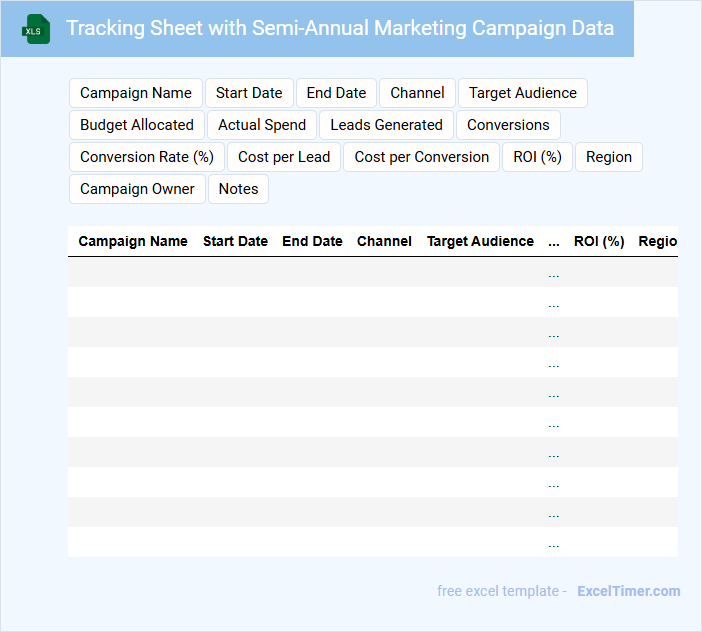Click the Target Audience tag
The height and width of the screenshot is (632, 702).
point(522,93)
